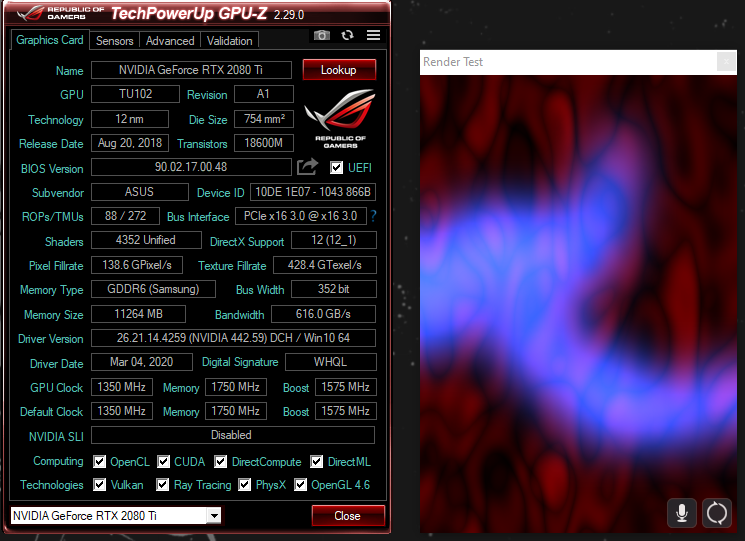Toggle the DirectML checkbox

(x=316, y=462)
